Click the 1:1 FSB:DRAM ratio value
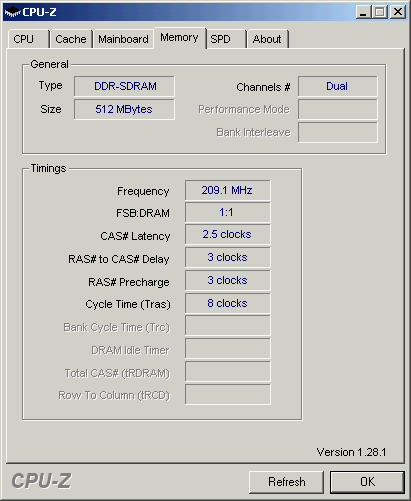 (228, 213)
